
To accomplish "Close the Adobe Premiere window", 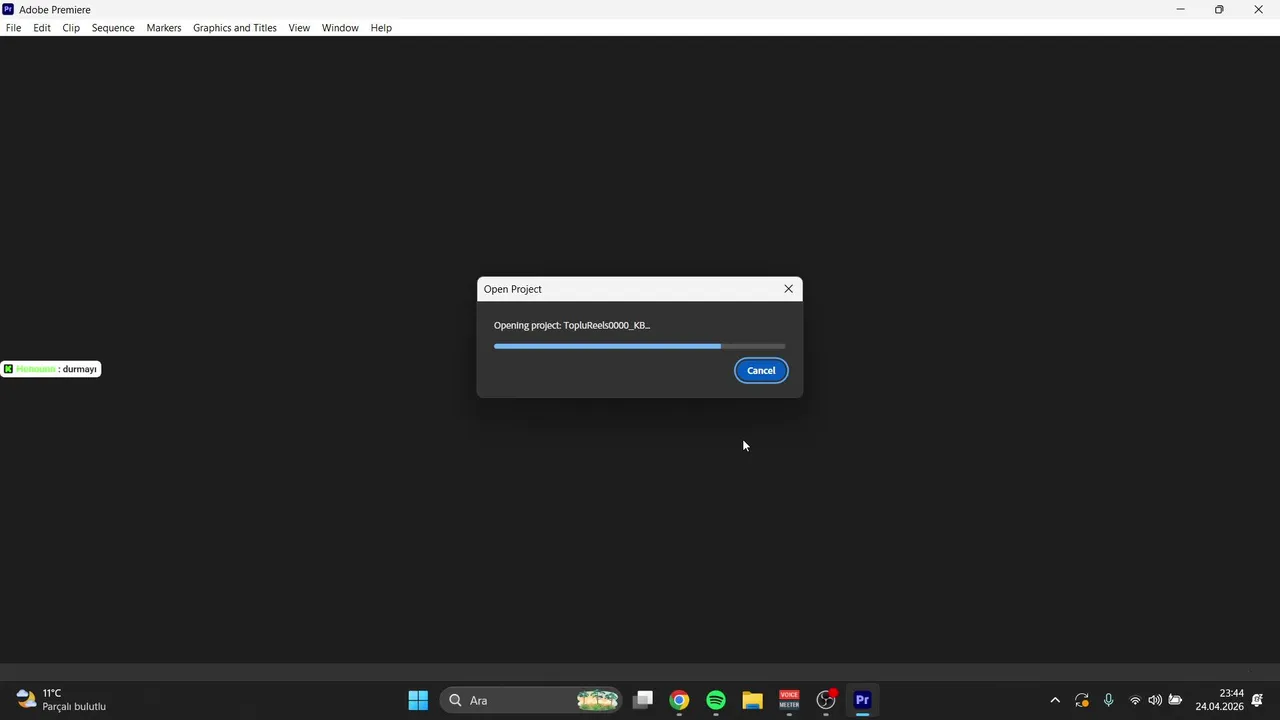I will (1258, 9).
